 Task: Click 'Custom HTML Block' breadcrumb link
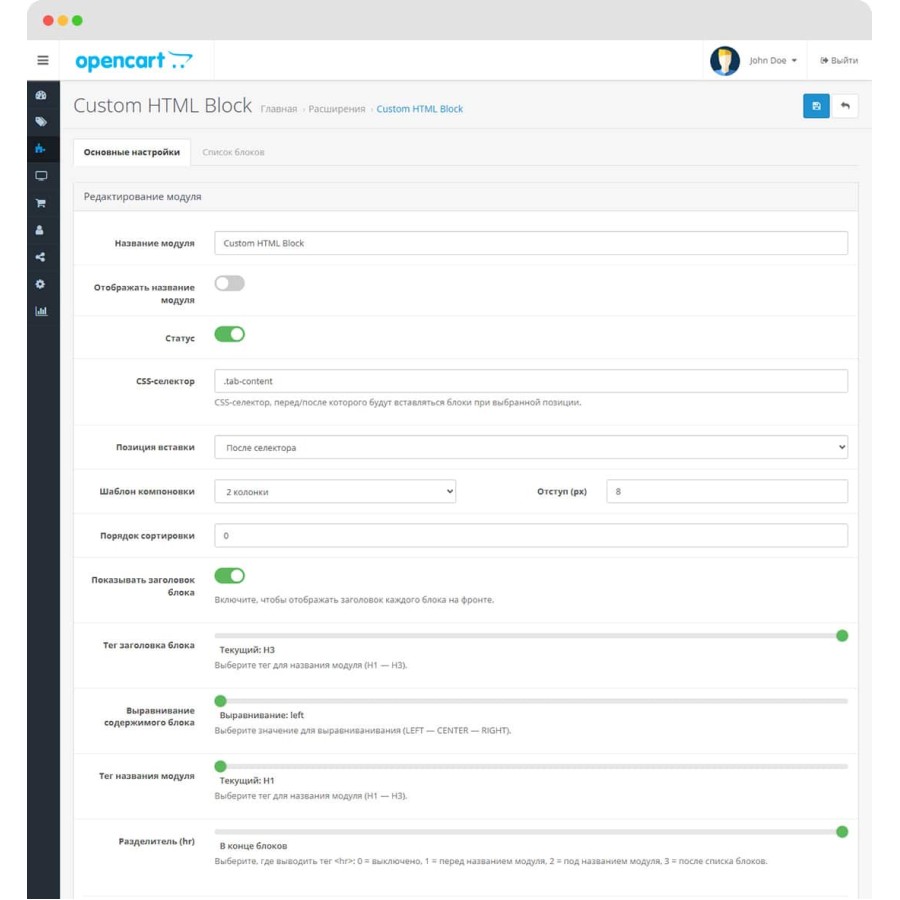420,109
